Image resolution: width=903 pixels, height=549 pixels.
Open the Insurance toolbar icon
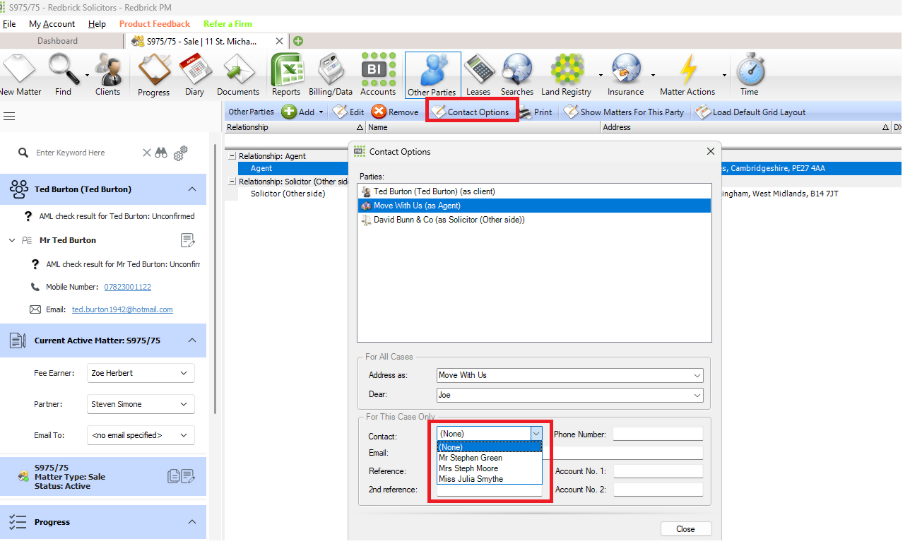point(625,72)
